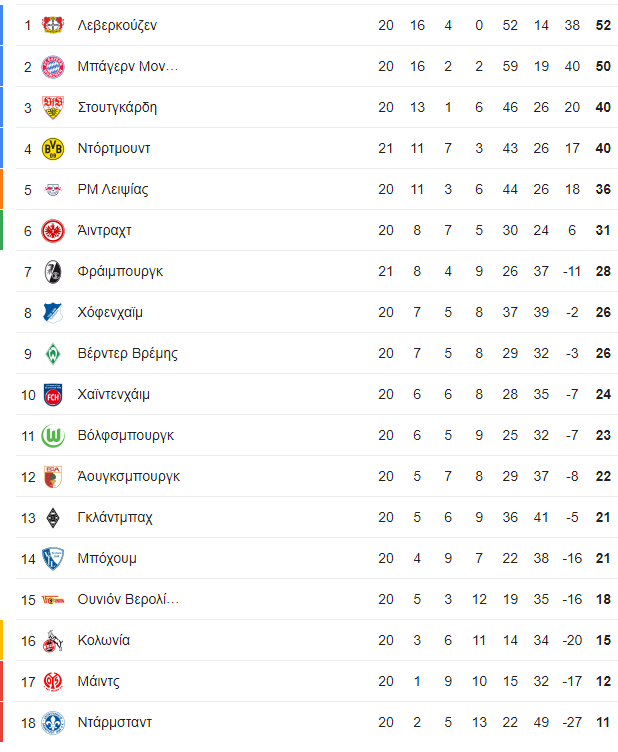618x752 pixels.
Task: Click the Wolfsburg green W logo
Action: pos(53,436)
